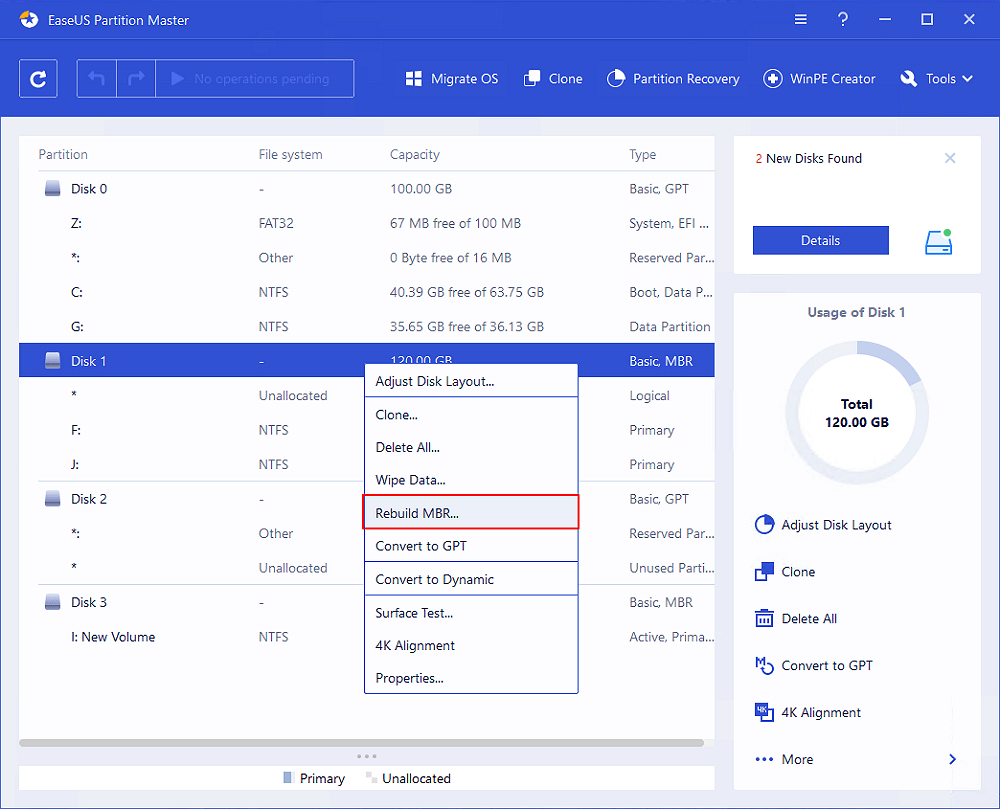Click the new disk drive icon
This screenshot has width=1000, height=809.
pos(938,242)
